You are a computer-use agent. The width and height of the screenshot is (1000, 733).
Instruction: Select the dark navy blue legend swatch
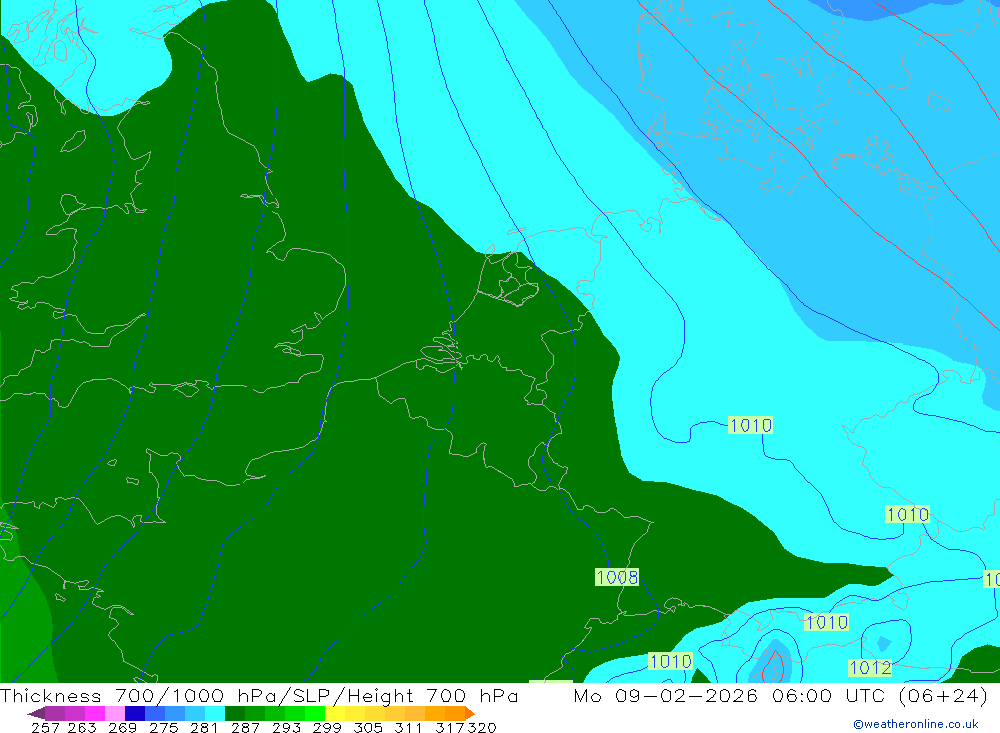135,713
